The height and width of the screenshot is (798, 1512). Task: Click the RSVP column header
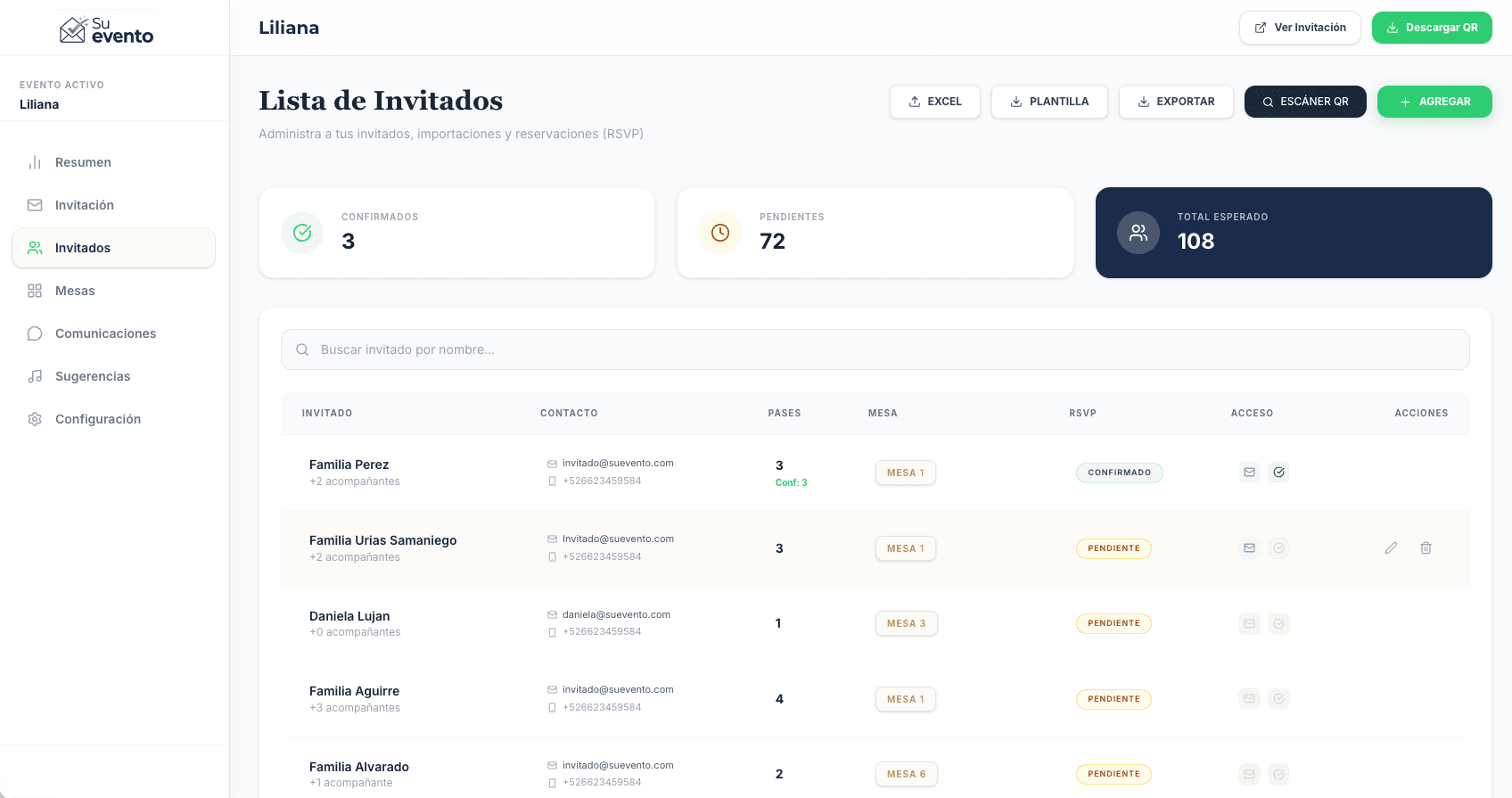coord(1082,413)
